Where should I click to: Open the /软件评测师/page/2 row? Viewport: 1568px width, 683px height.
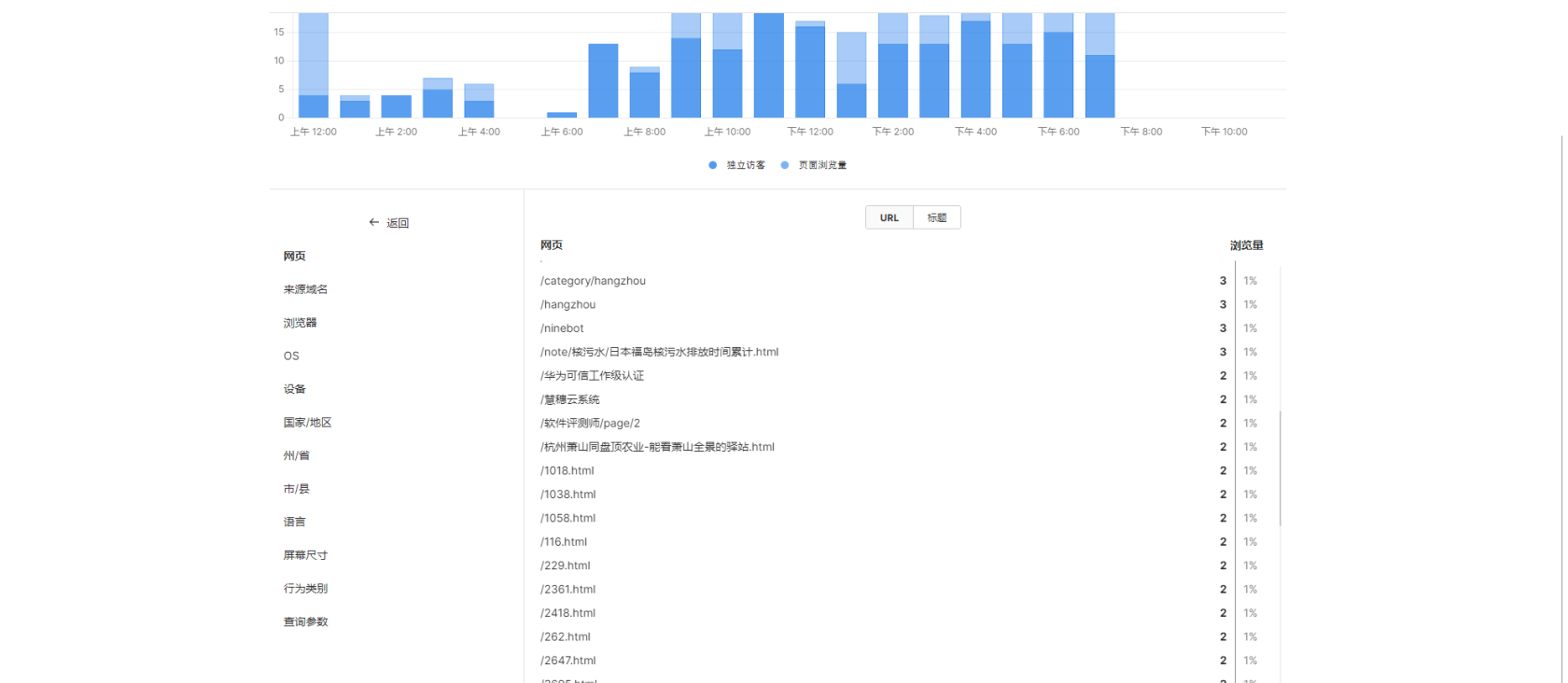590,424
